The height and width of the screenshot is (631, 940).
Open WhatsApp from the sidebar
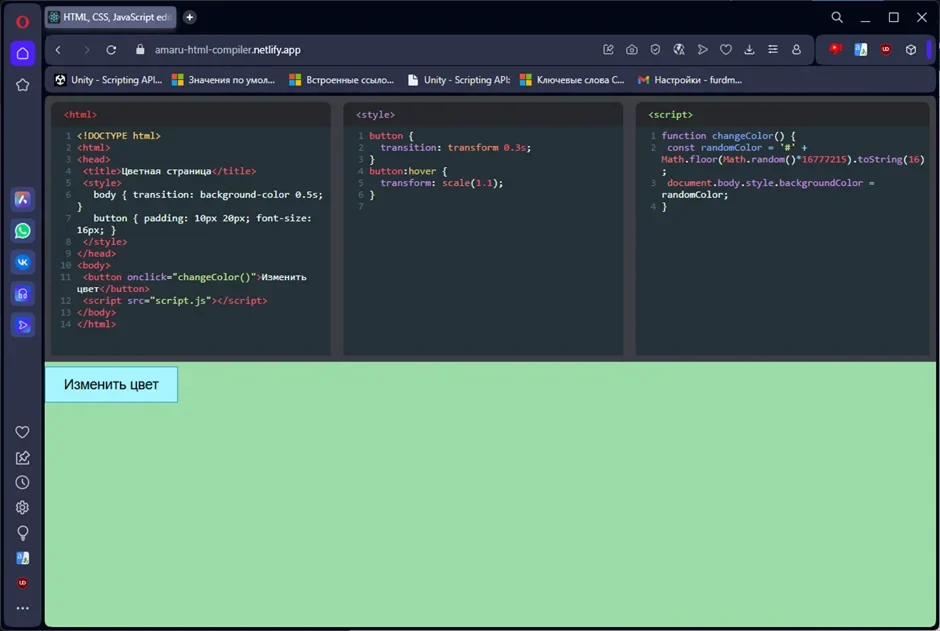click(23, 231)
